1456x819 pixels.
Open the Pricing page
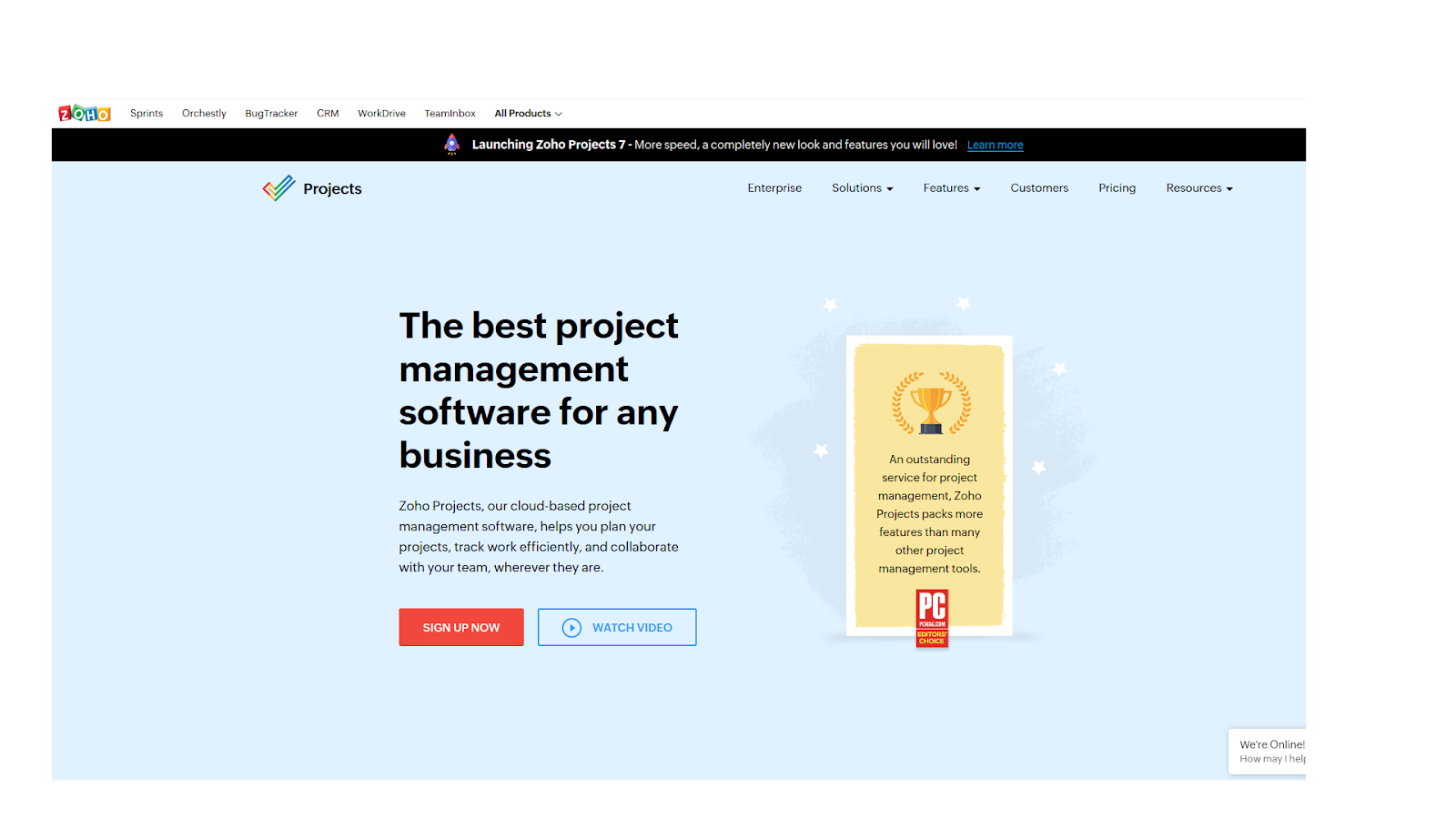coord(1117,188)
